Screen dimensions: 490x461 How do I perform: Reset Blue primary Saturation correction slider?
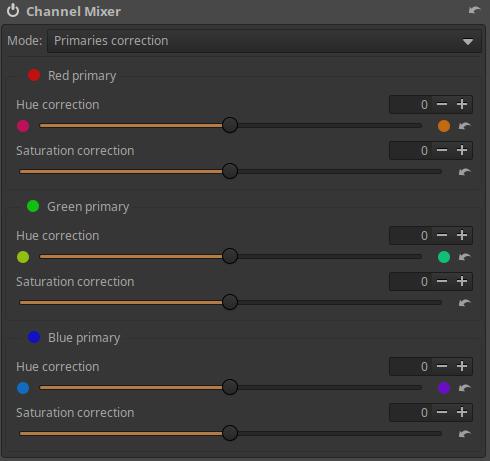click(x=464, y=434)
